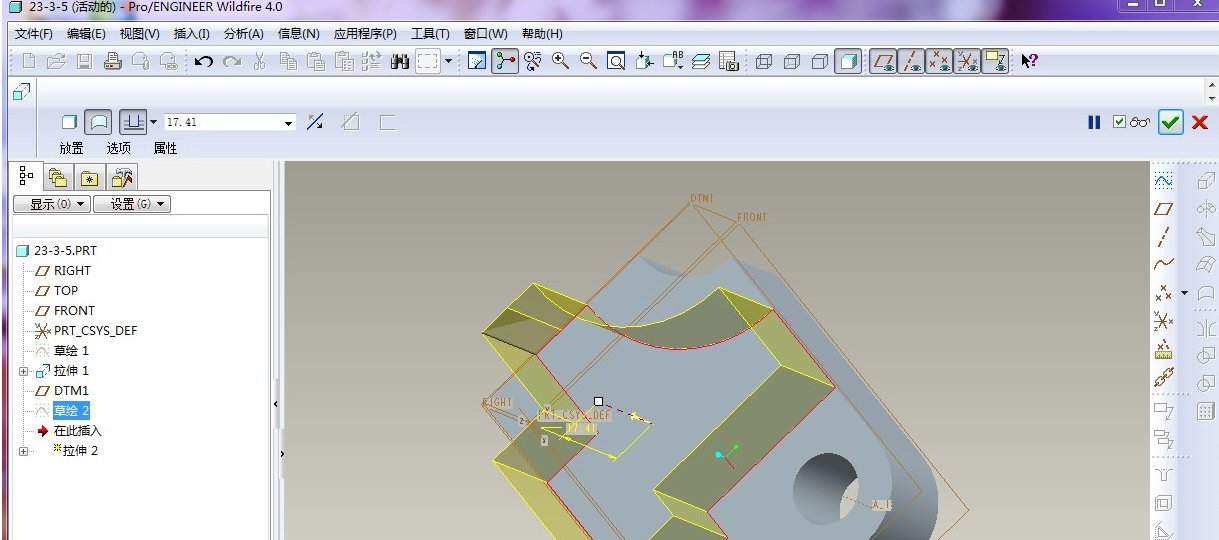
Task: Click the Undo arrow in the toolbar
Action: click(x=204, y=62)
